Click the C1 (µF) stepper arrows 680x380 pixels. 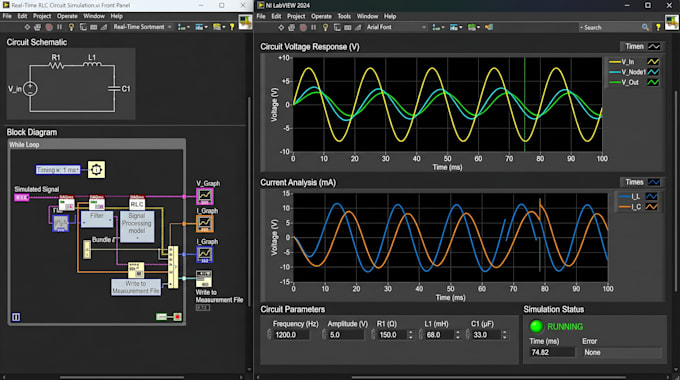(504, 335)
